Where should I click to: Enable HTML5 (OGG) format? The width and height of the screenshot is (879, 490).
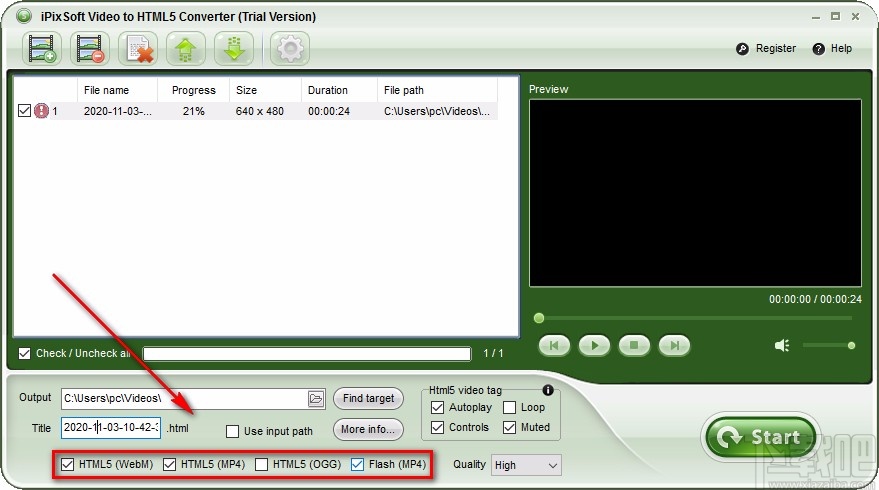coord(261,464)
